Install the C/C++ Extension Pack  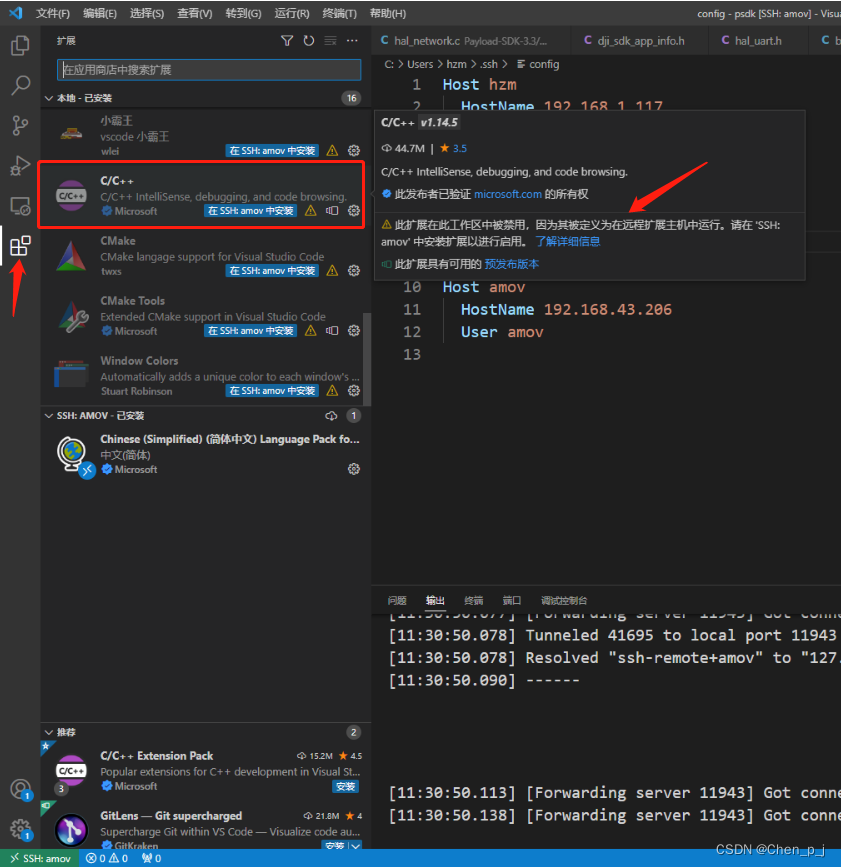click(346, 786)
